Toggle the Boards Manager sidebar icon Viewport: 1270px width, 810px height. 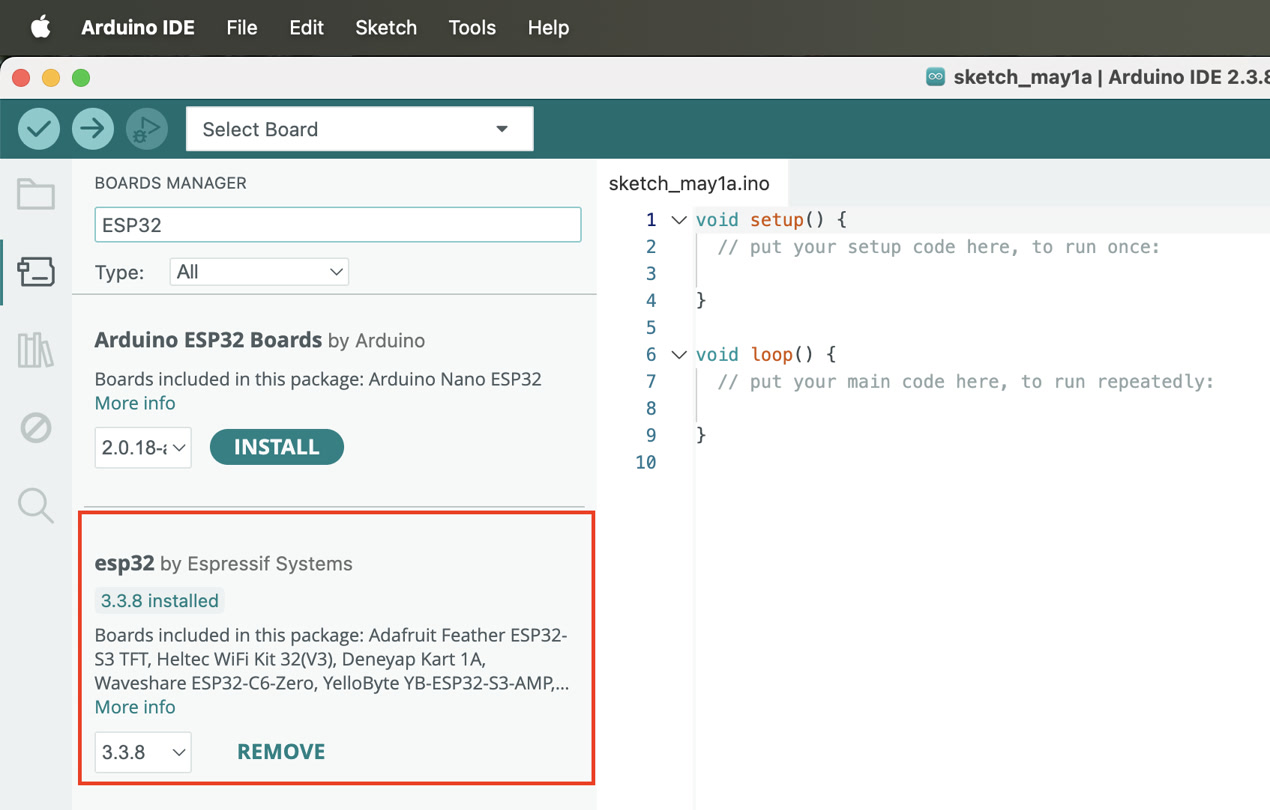point(36,272)
